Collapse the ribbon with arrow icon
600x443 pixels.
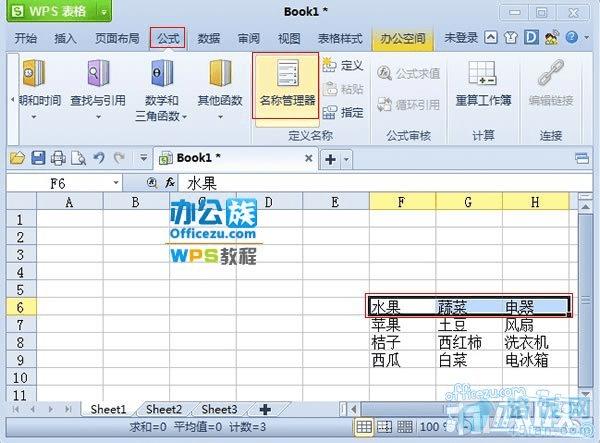click(x=491, y=37)
